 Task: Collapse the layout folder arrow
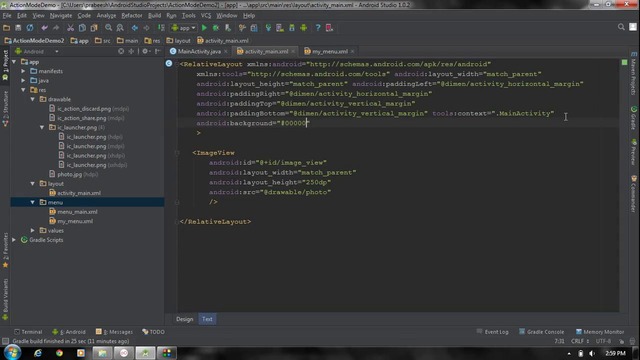33,184
